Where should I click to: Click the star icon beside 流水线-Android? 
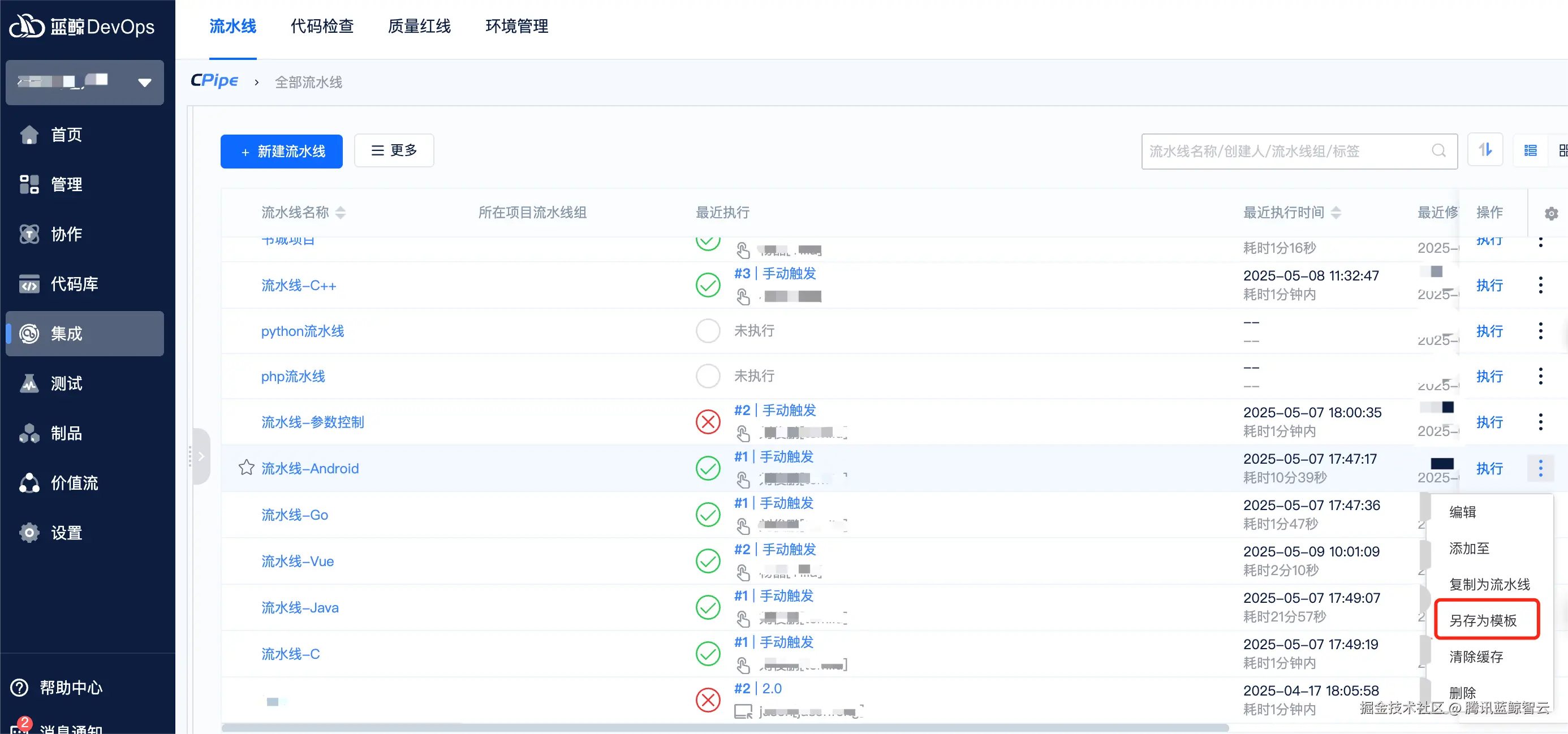click(246, 468)
